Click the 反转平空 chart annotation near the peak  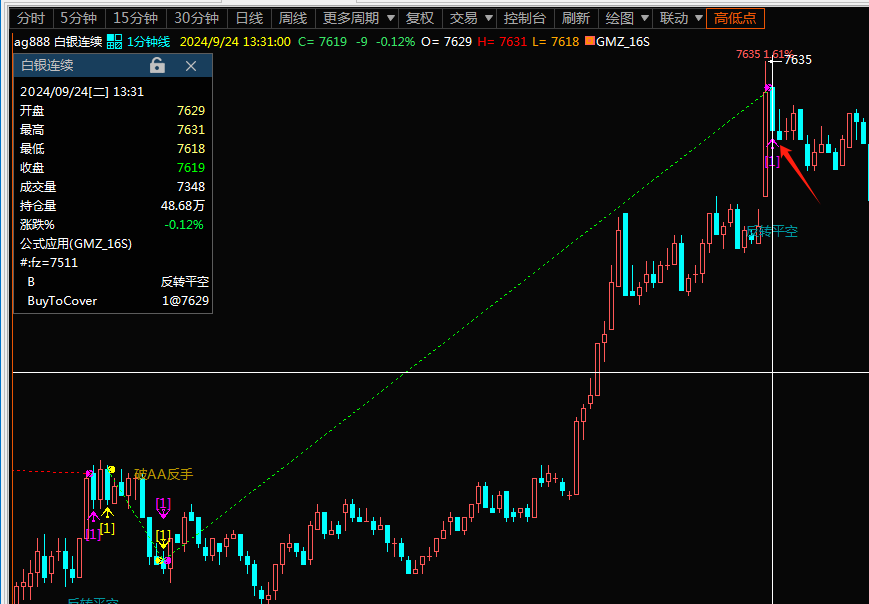(x=772, y=232)
